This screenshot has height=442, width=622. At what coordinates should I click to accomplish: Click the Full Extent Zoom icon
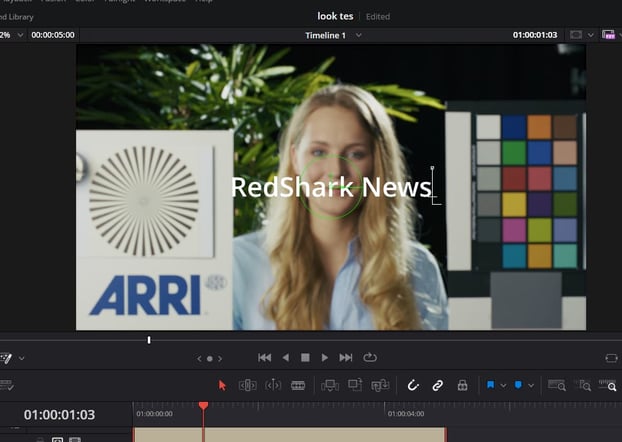[557, 385]
